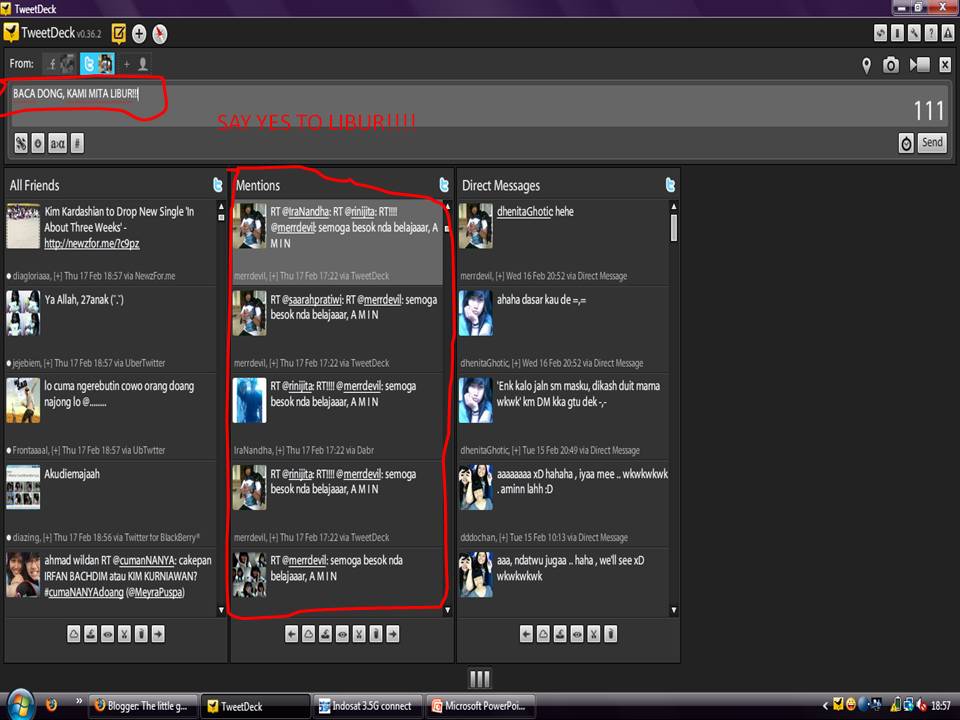Viewport: 960px width, 720px height.
Task: Move Mentions column right with arrow
Action: (x=392, y=634)
